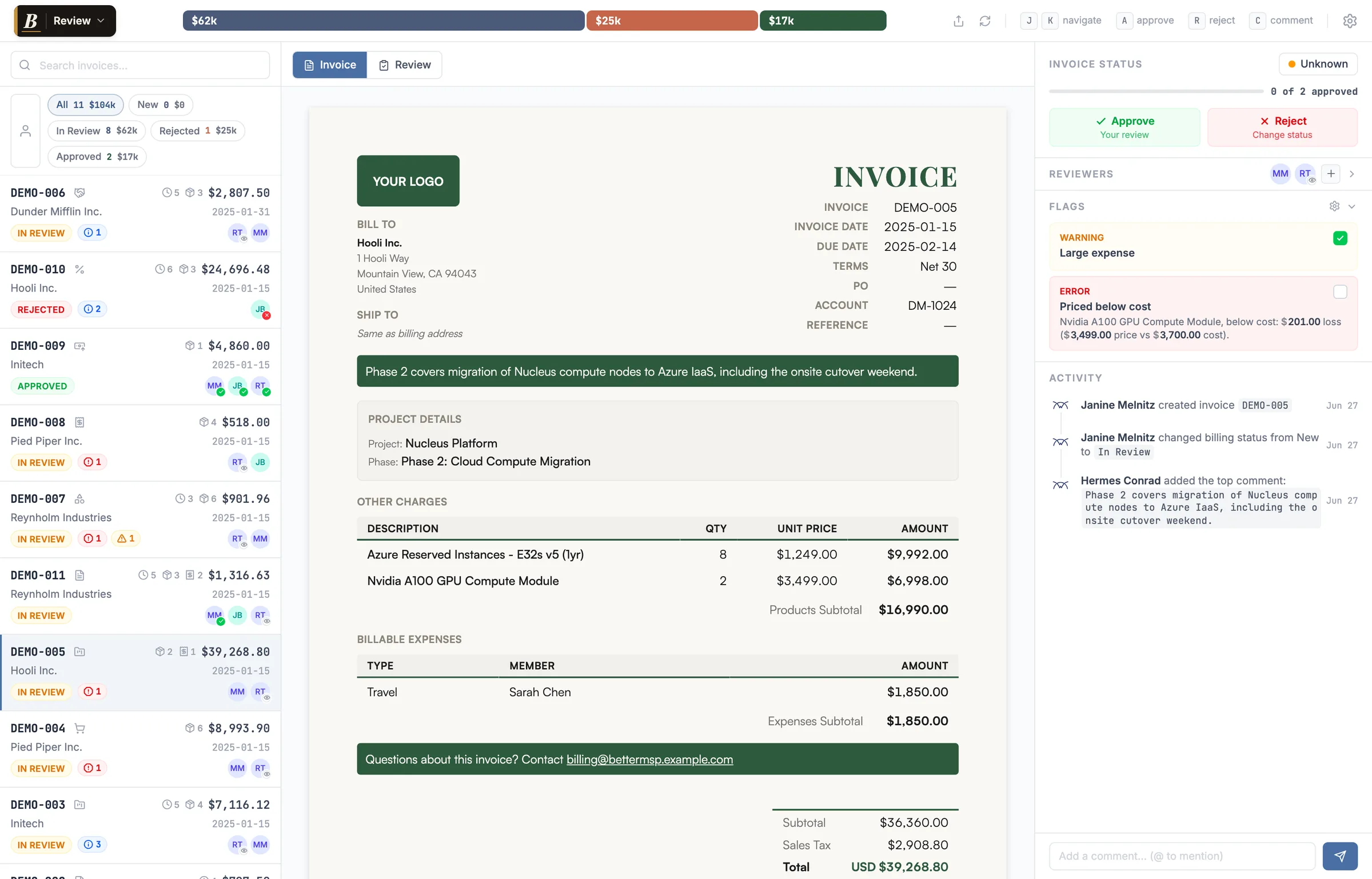Click the MM reviewer avatar in Reviewers section
Screen dimensions: 1372x879
1280,174
